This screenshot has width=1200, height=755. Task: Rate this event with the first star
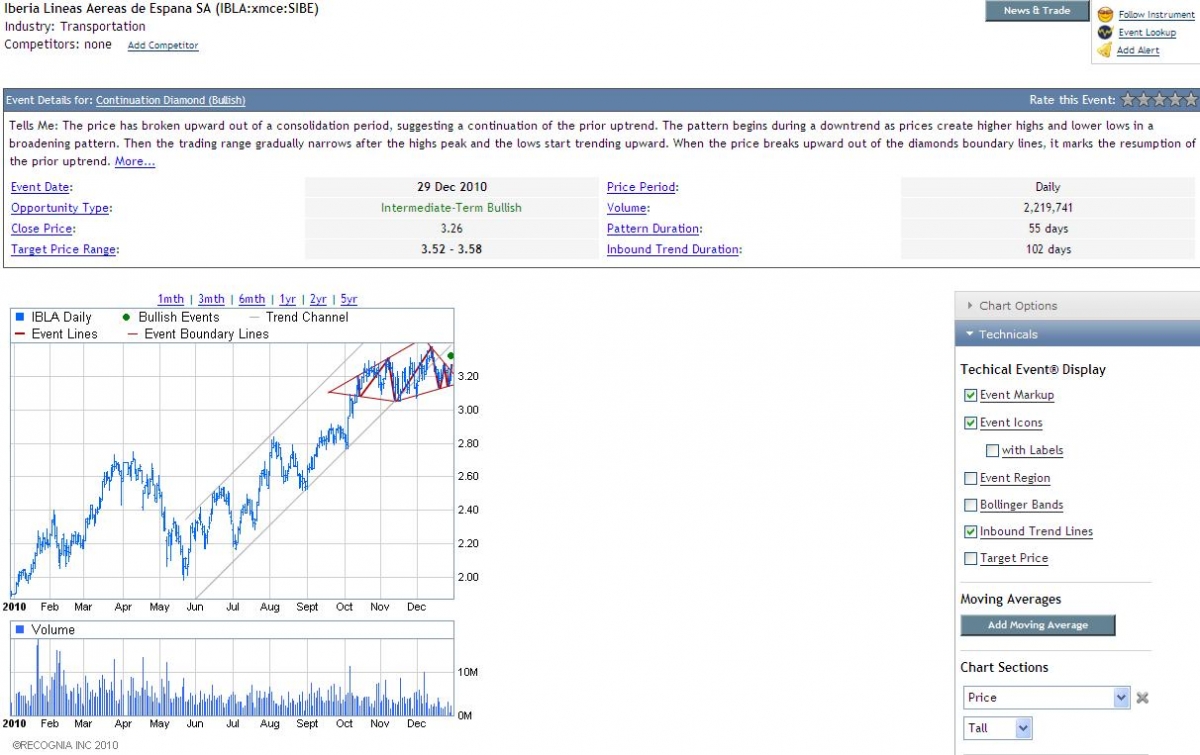[1127, 100]
